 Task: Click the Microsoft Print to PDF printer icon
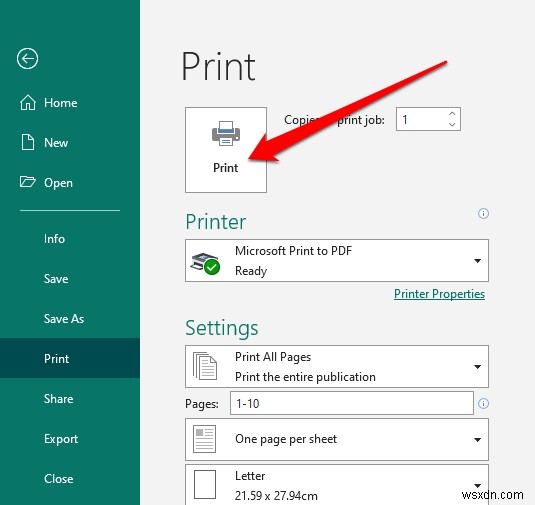coord(205,263)
